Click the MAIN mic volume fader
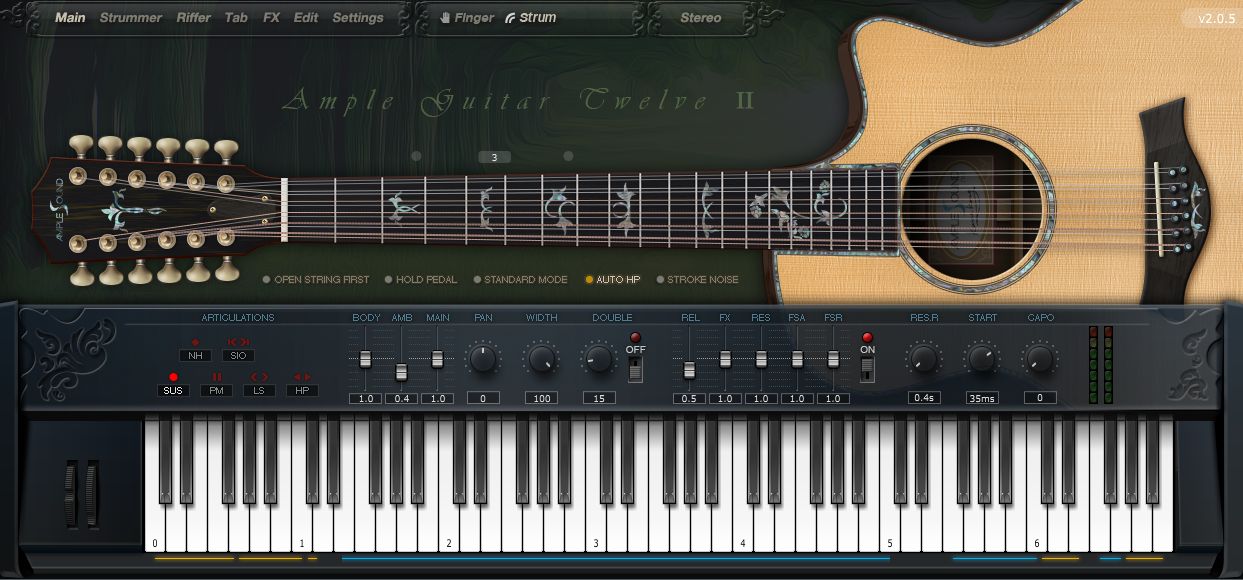 click(x=437, y=359)
